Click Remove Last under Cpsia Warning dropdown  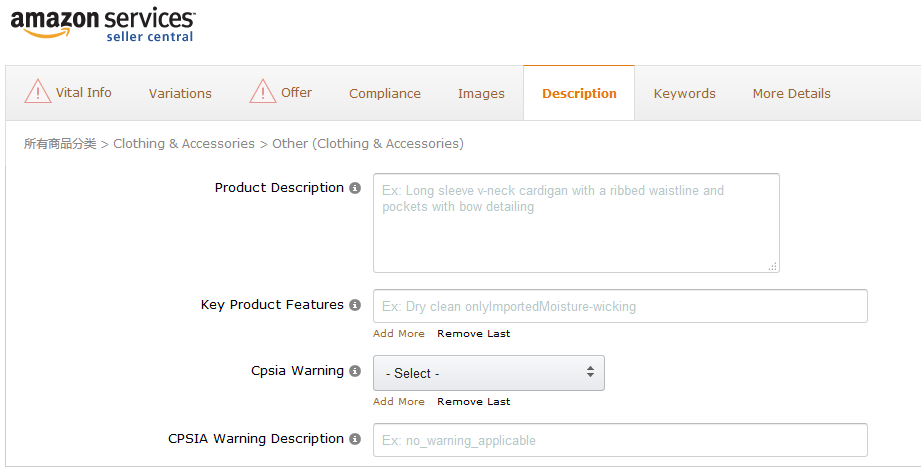tap(473, 402)
